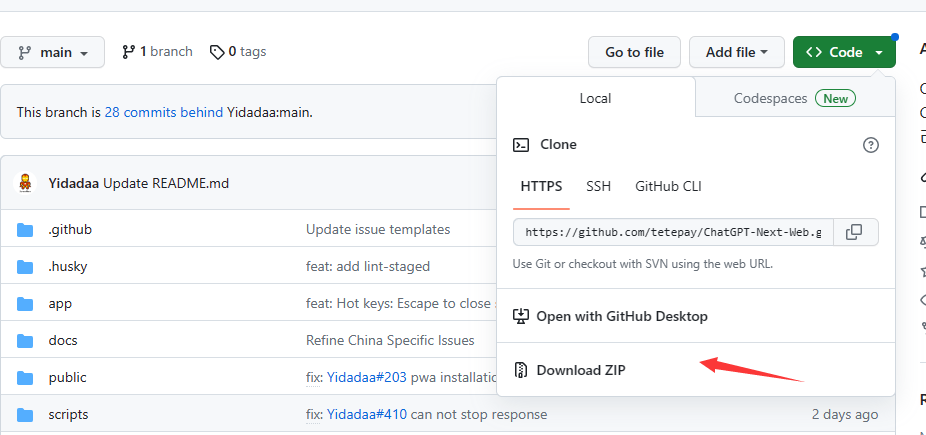Image resolution: width=926 pixels, height=435 pixels.
Task: Click the Yidadaa avatar icon
Action: click(25, 183)
